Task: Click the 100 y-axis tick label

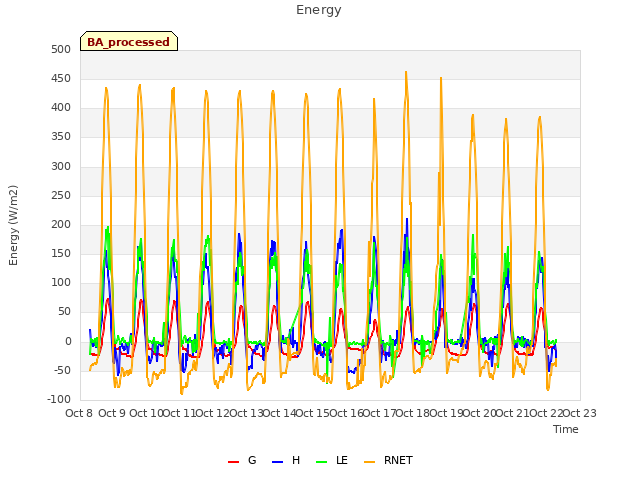Action: 61,283
